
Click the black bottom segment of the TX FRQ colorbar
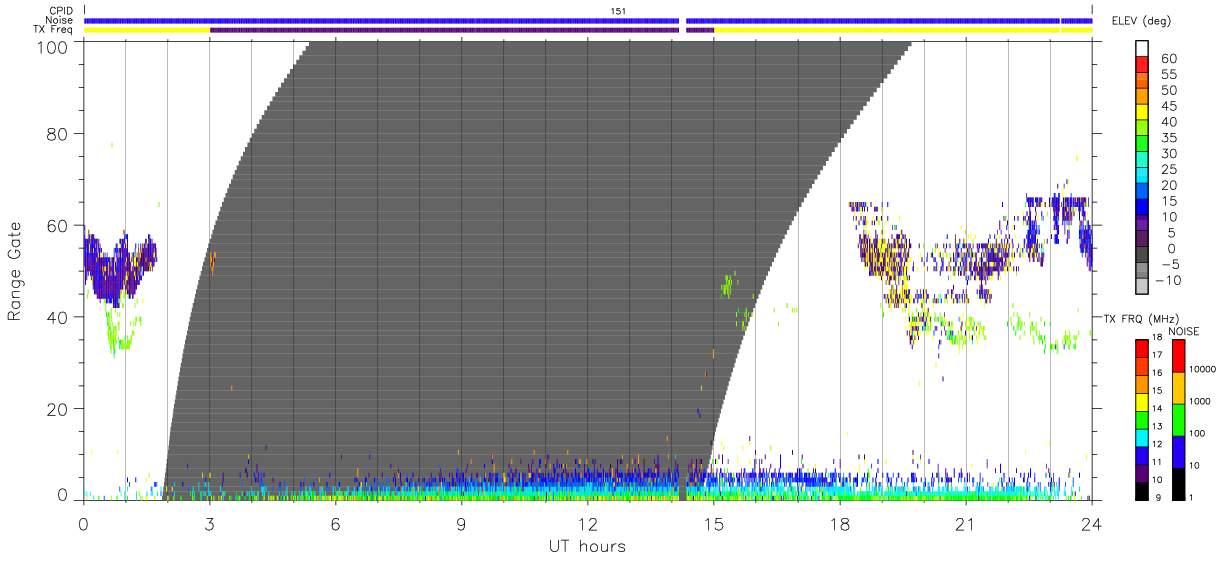click(1141, 490)
